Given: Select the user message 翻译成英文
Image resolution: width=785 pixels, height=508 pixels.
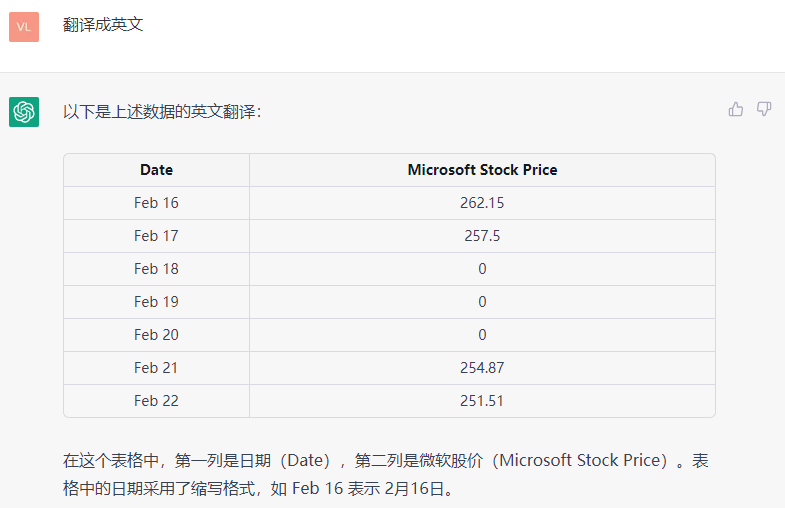Looking at the screenshot, I should click(103, 24).
